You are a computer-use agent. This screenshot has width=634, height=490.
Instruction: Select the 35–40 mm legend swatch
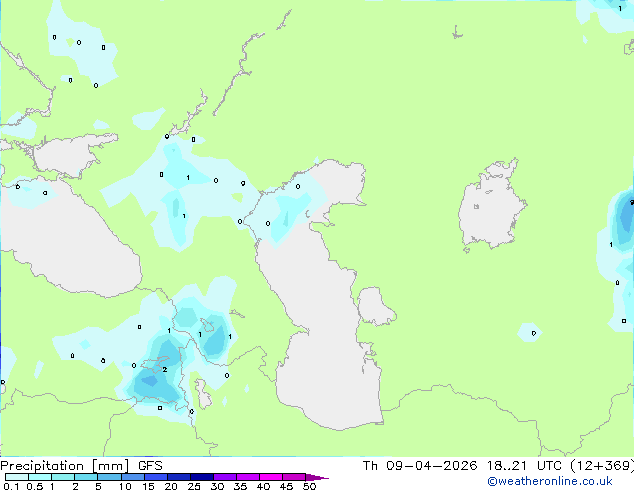pyautogui.click(x=248, y=477)
